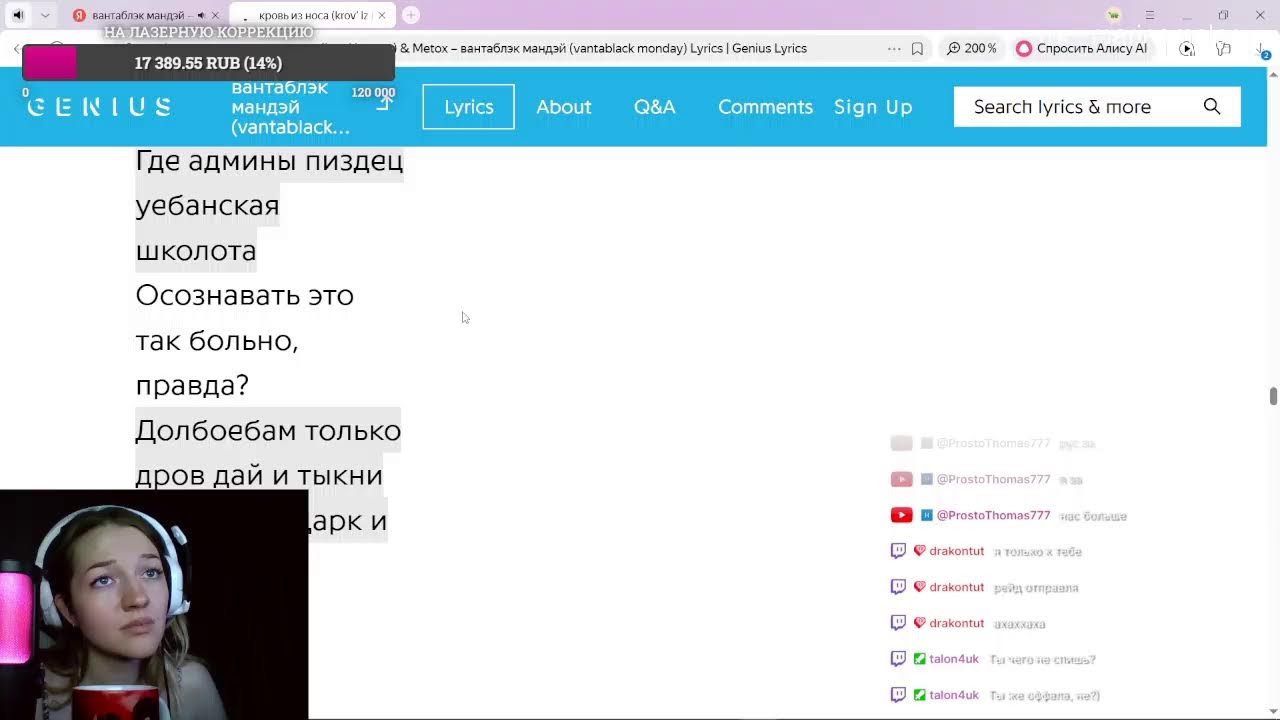This screenshot has height=720, width=1280.
Task: Click the last talon4uk chat message username
Action: click(954, 695)
